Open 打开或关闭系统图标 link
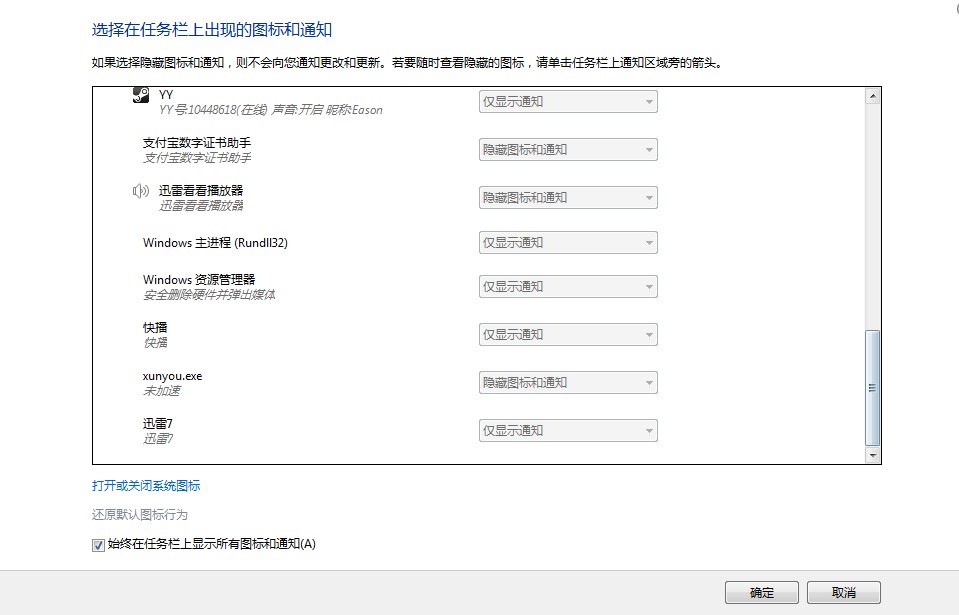959x615 pixels. [x=146, y=486]
